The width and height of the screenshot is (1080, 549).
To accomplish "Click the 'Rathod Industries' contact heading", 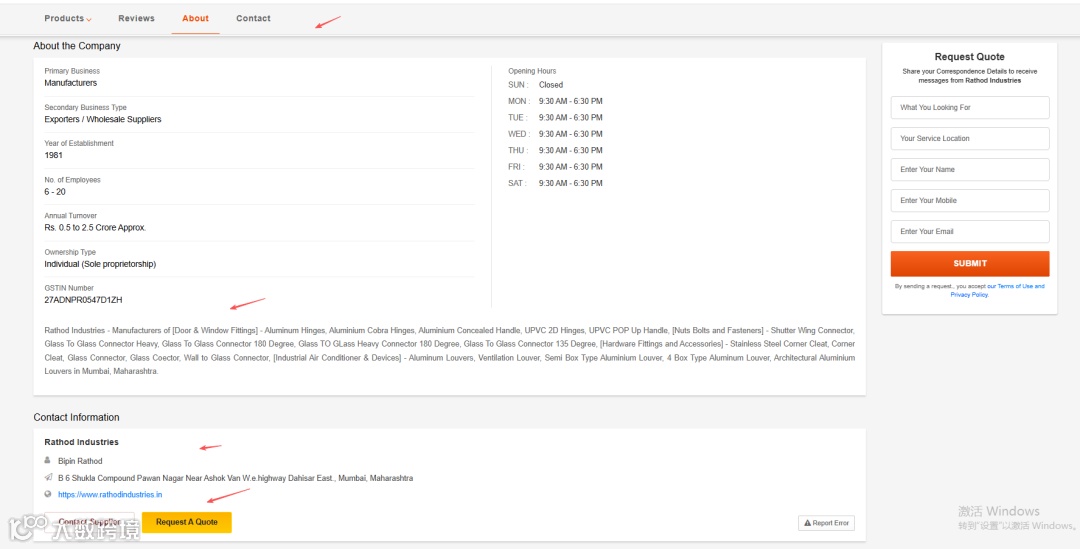I will tap(81, 442).
